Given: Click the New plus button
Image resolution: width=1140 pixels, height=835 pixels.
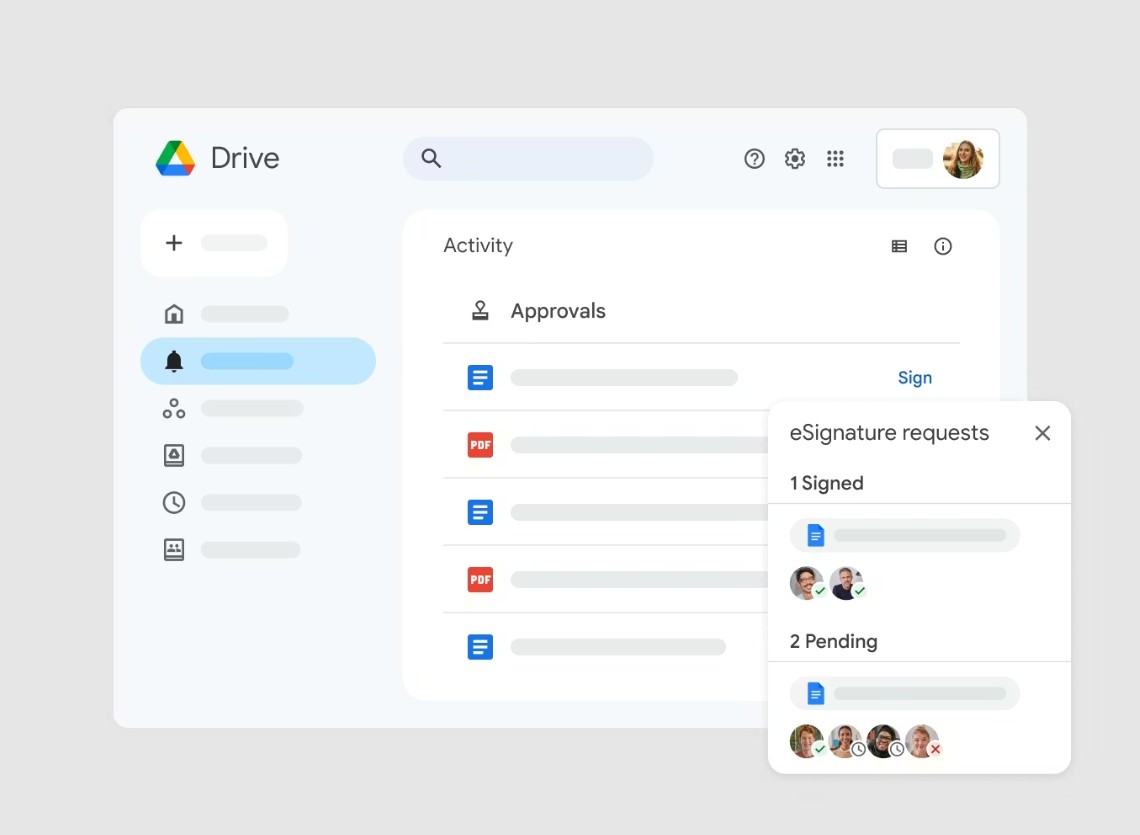Looking at the screenshot, I should click(x=214, y=243).
